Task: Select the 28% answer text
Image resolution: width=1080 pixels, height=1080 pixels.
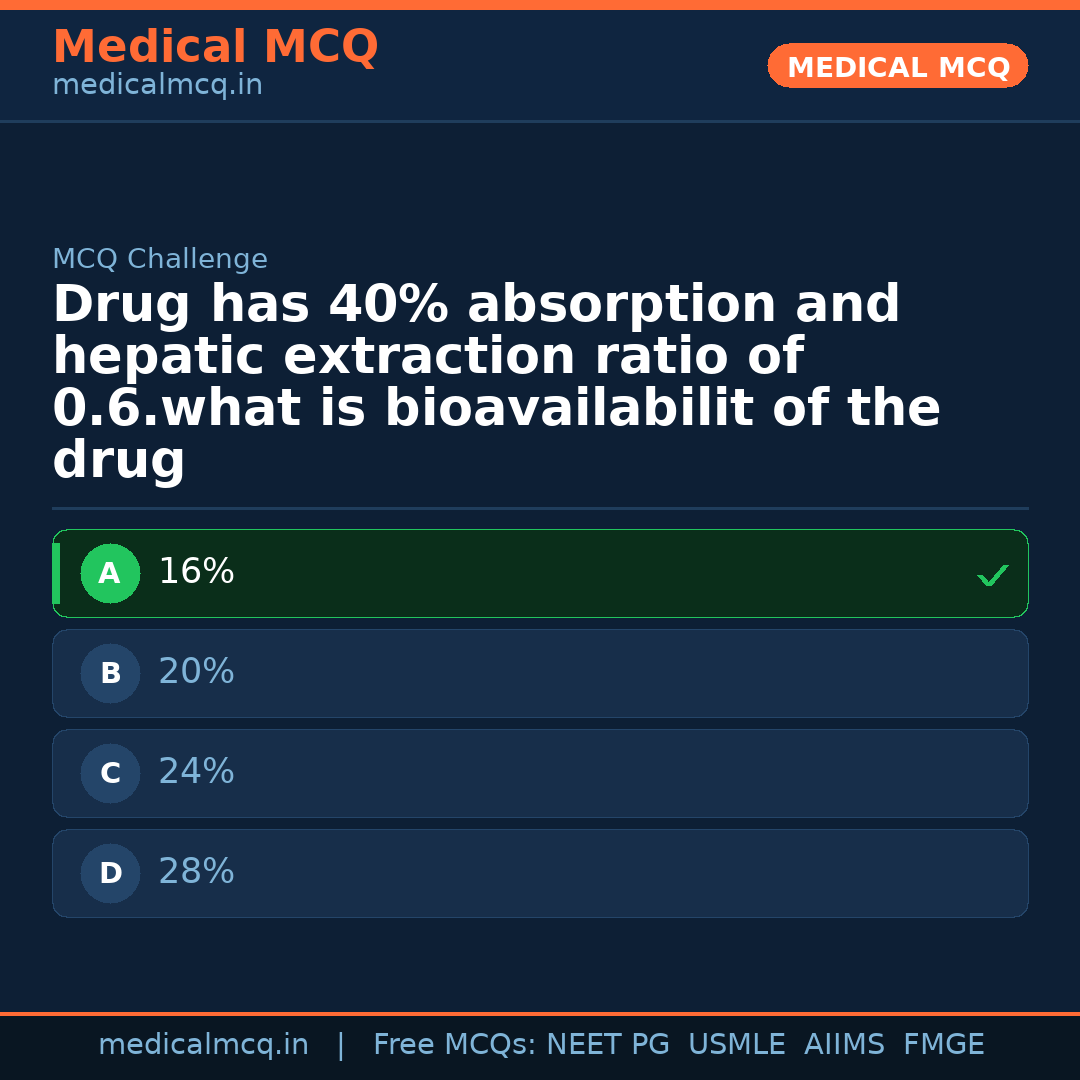Action: 196,872
